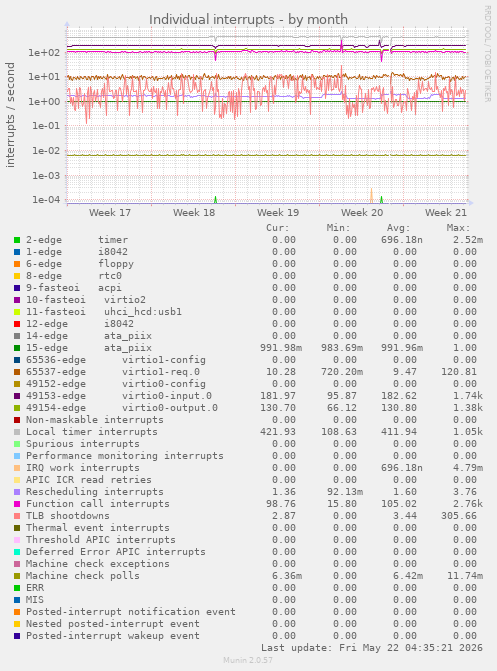Click the gray Local timer interrupts swatch
This screenshot has width=497, height=671.
(x=17, y=432)
